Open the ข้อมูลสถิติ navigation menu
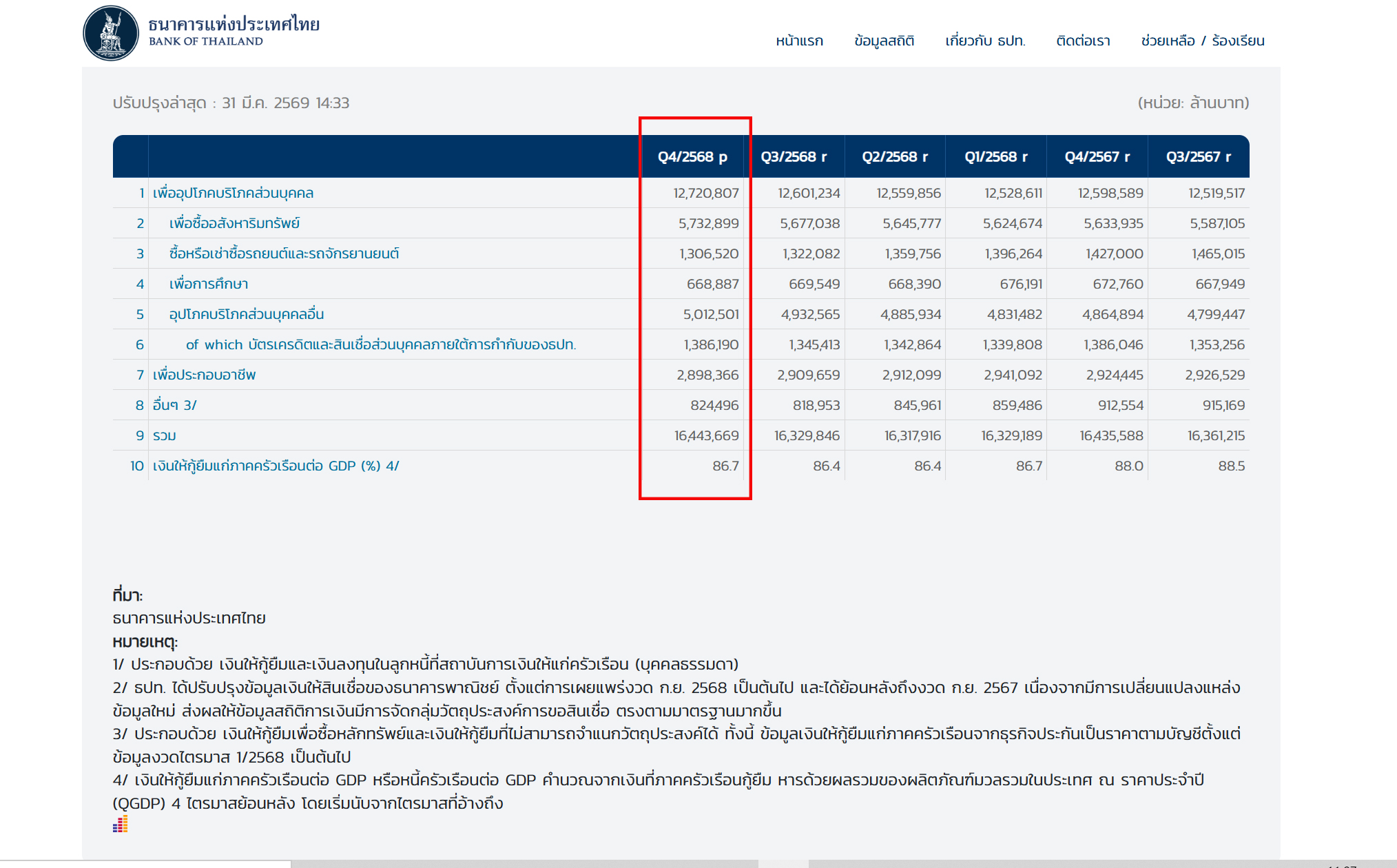Image resolution: width=1397 pixels, height=868 pixels. (884, 41)
